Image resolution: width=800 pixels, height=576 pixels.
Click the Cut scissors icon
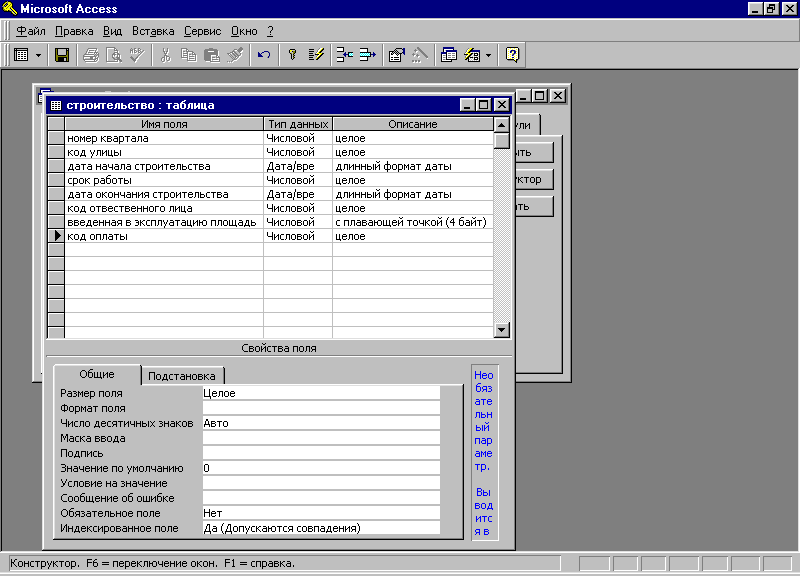[x=165, y=55]
